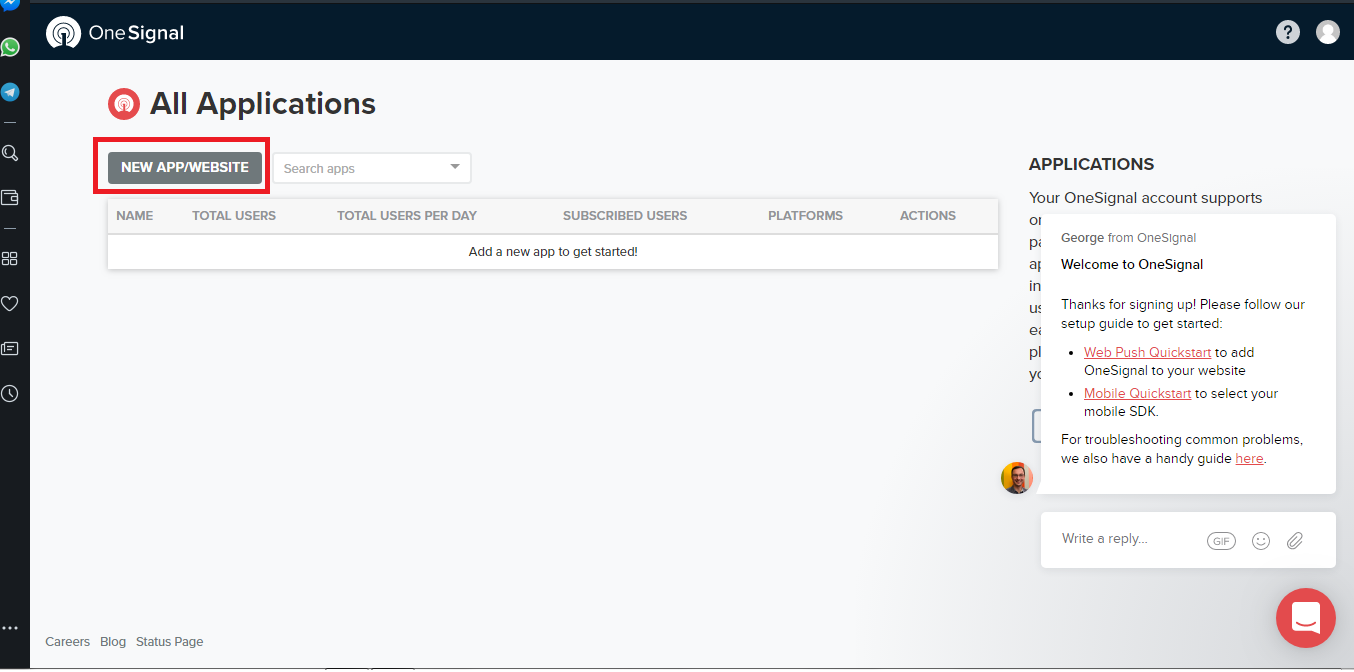
Task: Open Telegram in the browser sidebar
Action: (10, 92)
